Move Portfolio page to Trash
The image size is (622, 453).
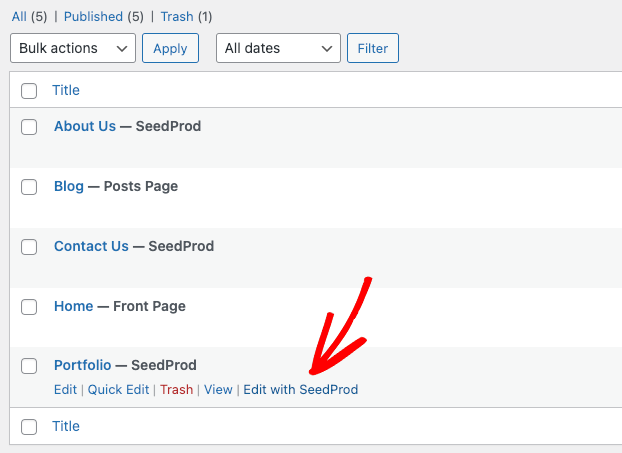click(x=176, y=390)
